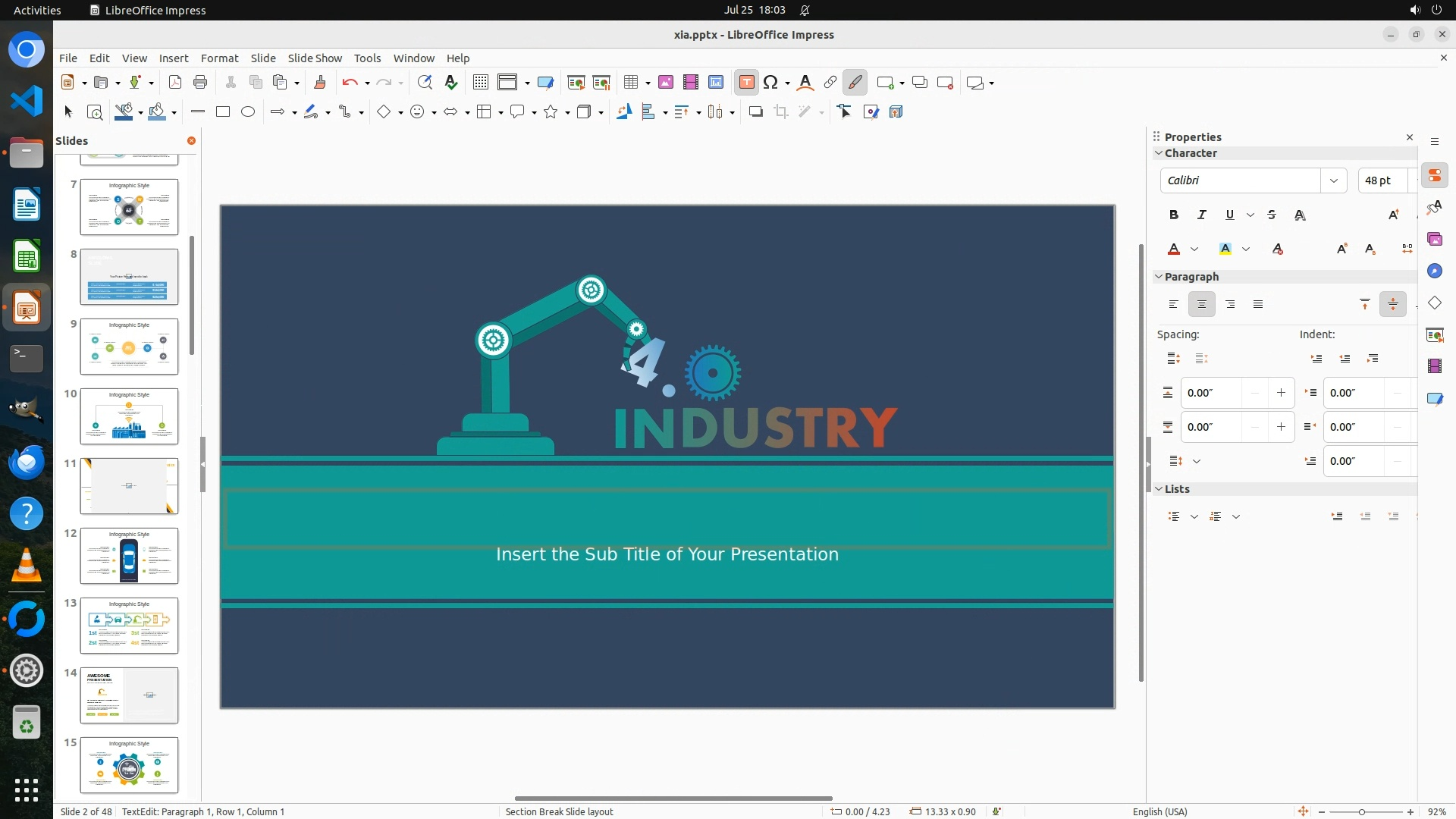Click the Insert Text Box icon
1456x819 pixels.
(746, 83)
